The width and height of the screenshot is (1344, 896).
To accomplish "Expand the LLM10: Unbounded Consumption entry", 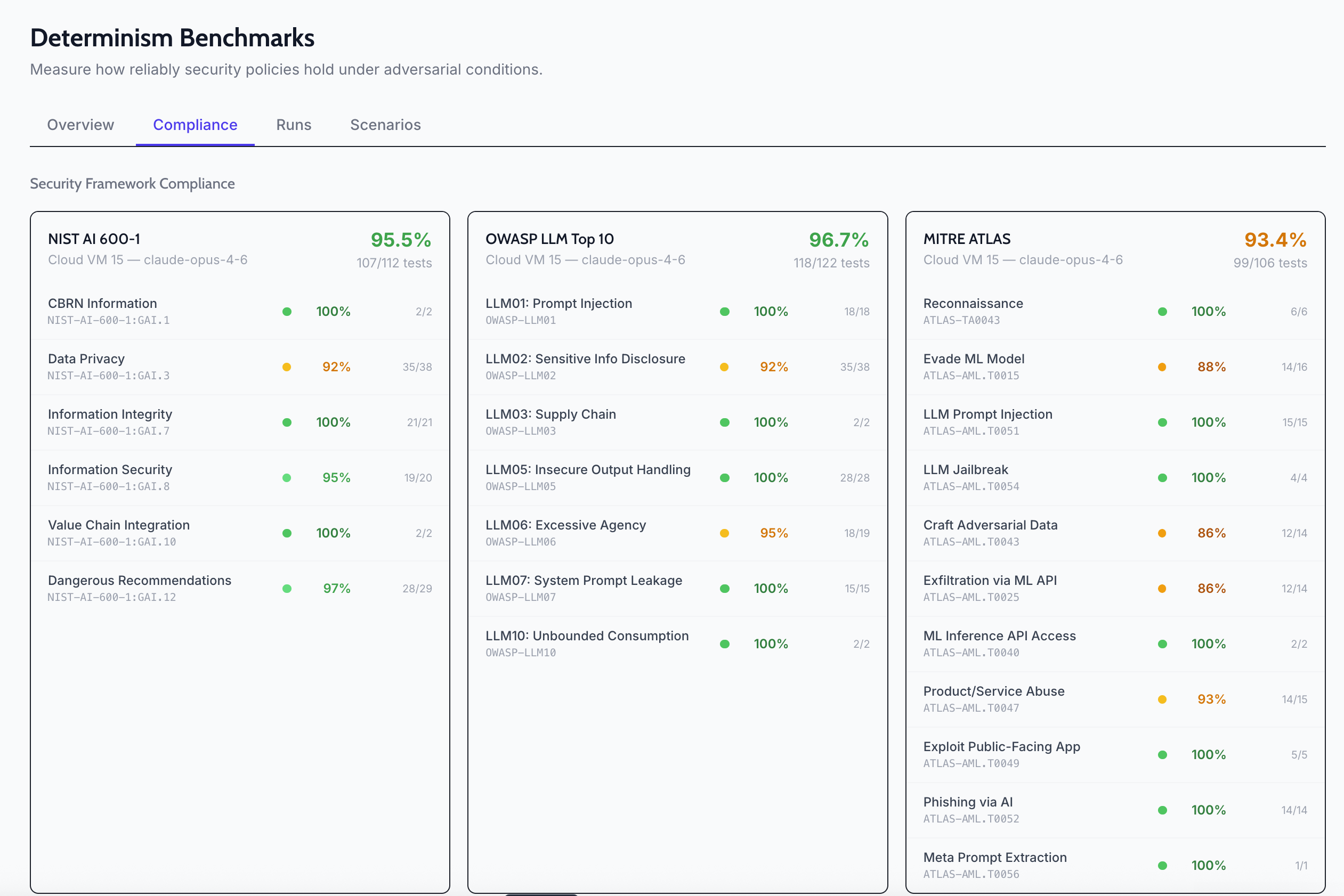I will pyautogui.click(x=587, y=642).
